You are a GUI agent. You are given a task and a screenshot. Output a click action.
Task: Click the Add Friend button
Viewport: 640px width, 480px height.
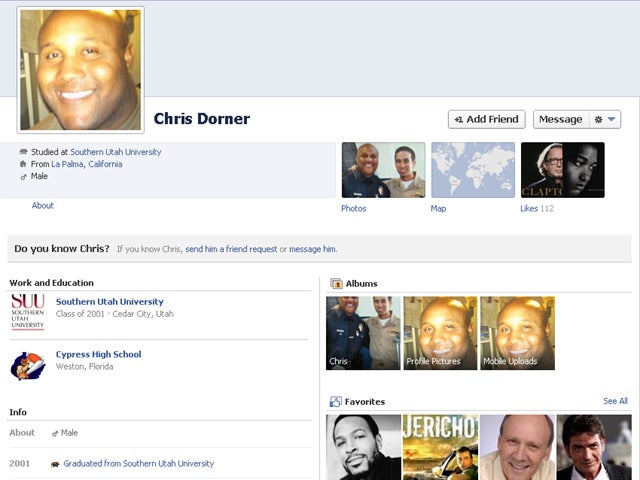click(486, 119)
